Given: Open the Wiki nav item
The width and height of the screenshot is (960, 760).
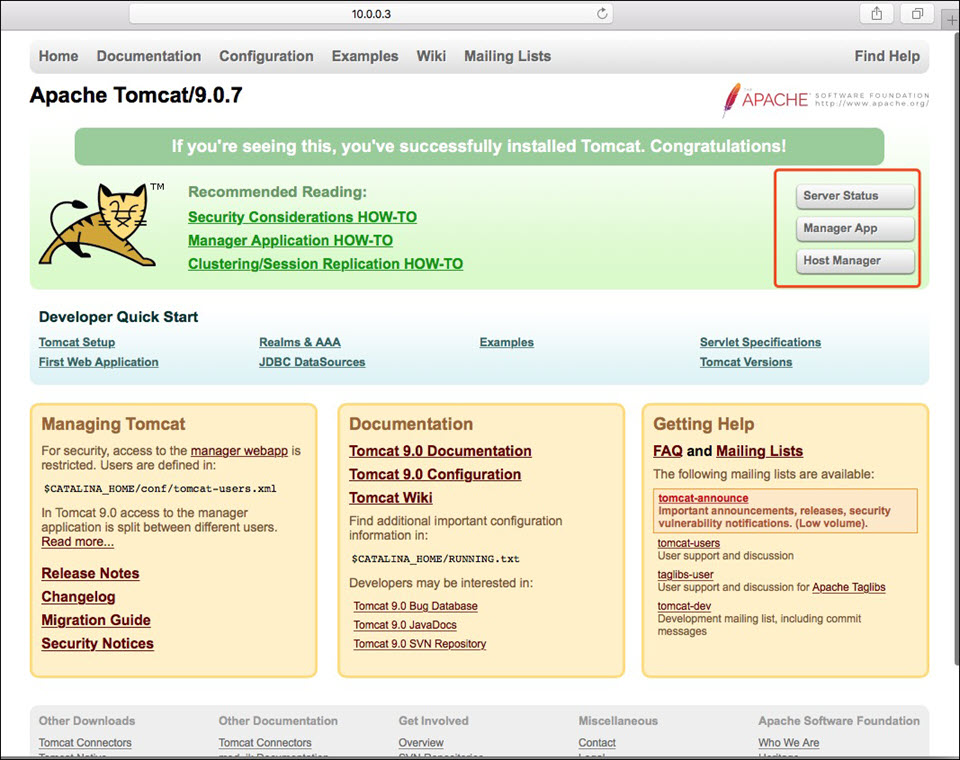Looking at the screenshot, I should 431,56.
